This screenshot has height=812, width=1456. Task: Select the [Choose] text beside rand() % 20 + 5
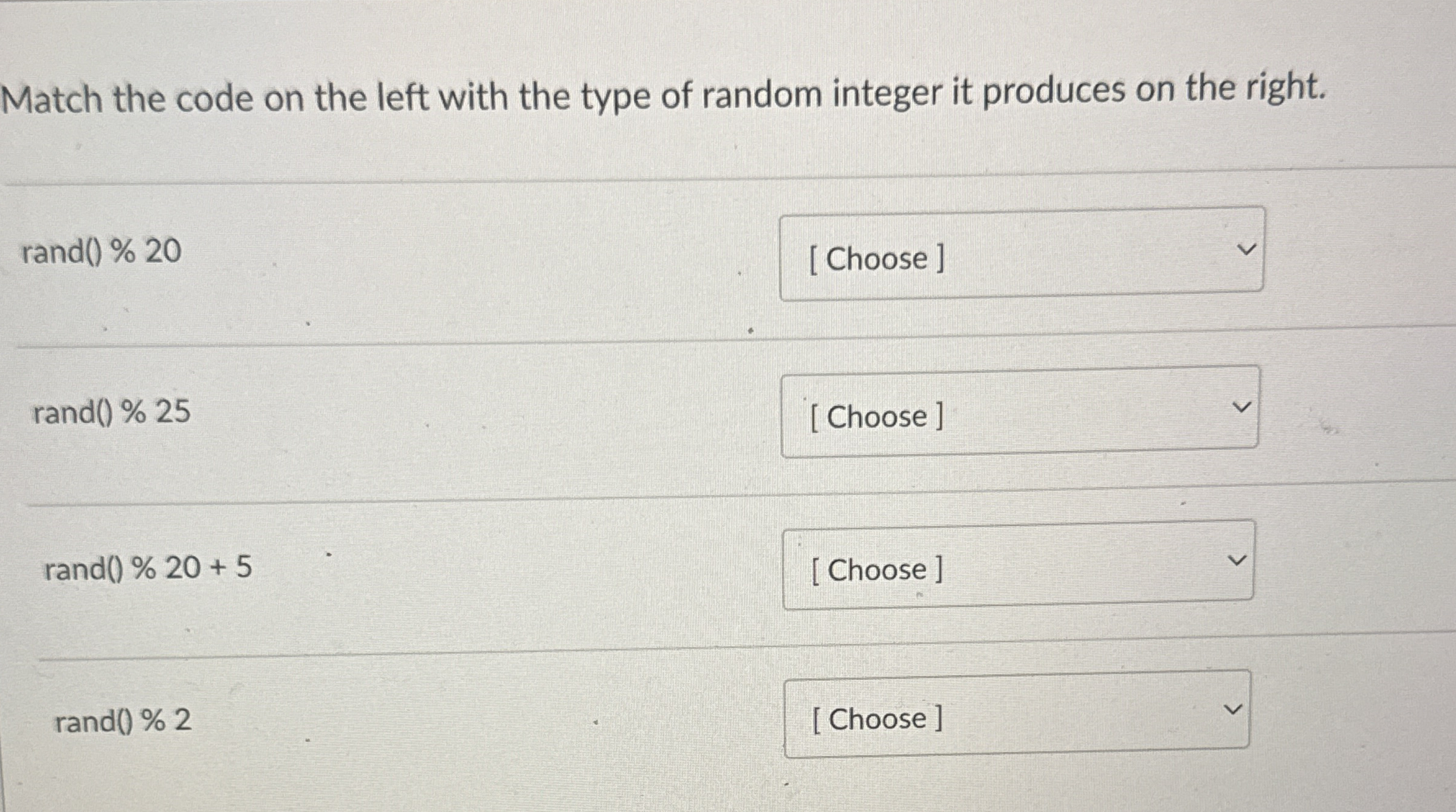tap(877, 570)
